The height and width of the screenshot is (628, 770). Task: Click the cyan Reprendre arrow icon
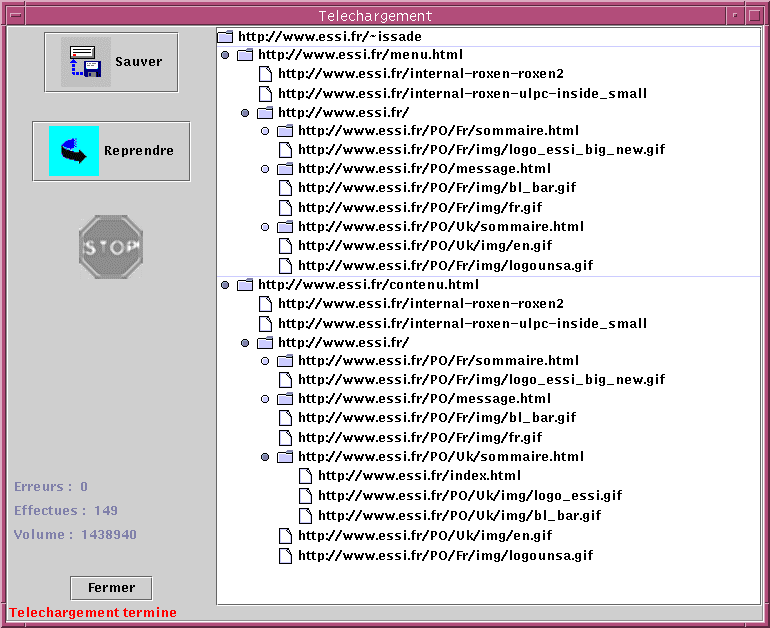(74, 151)
